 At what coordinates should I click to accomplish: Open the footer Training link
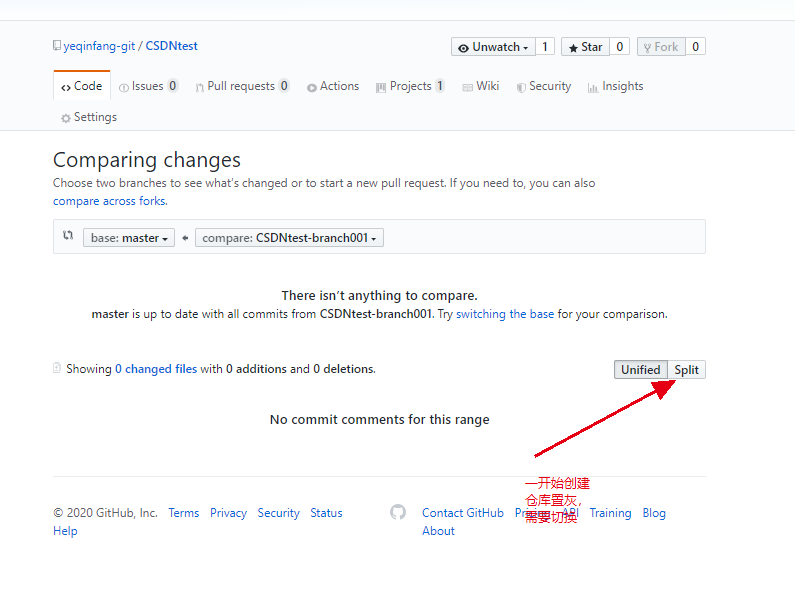(610, 513)
